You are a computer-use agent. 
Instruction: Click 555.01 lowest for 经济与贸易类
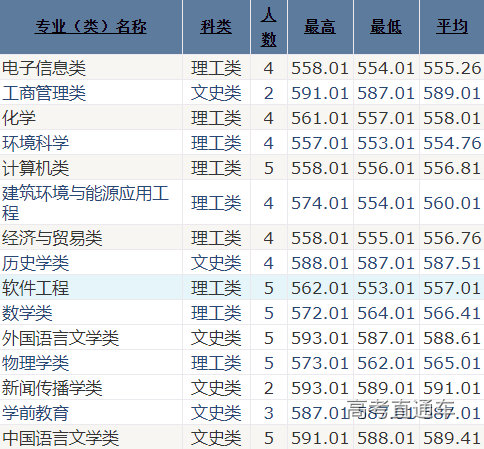386,238
